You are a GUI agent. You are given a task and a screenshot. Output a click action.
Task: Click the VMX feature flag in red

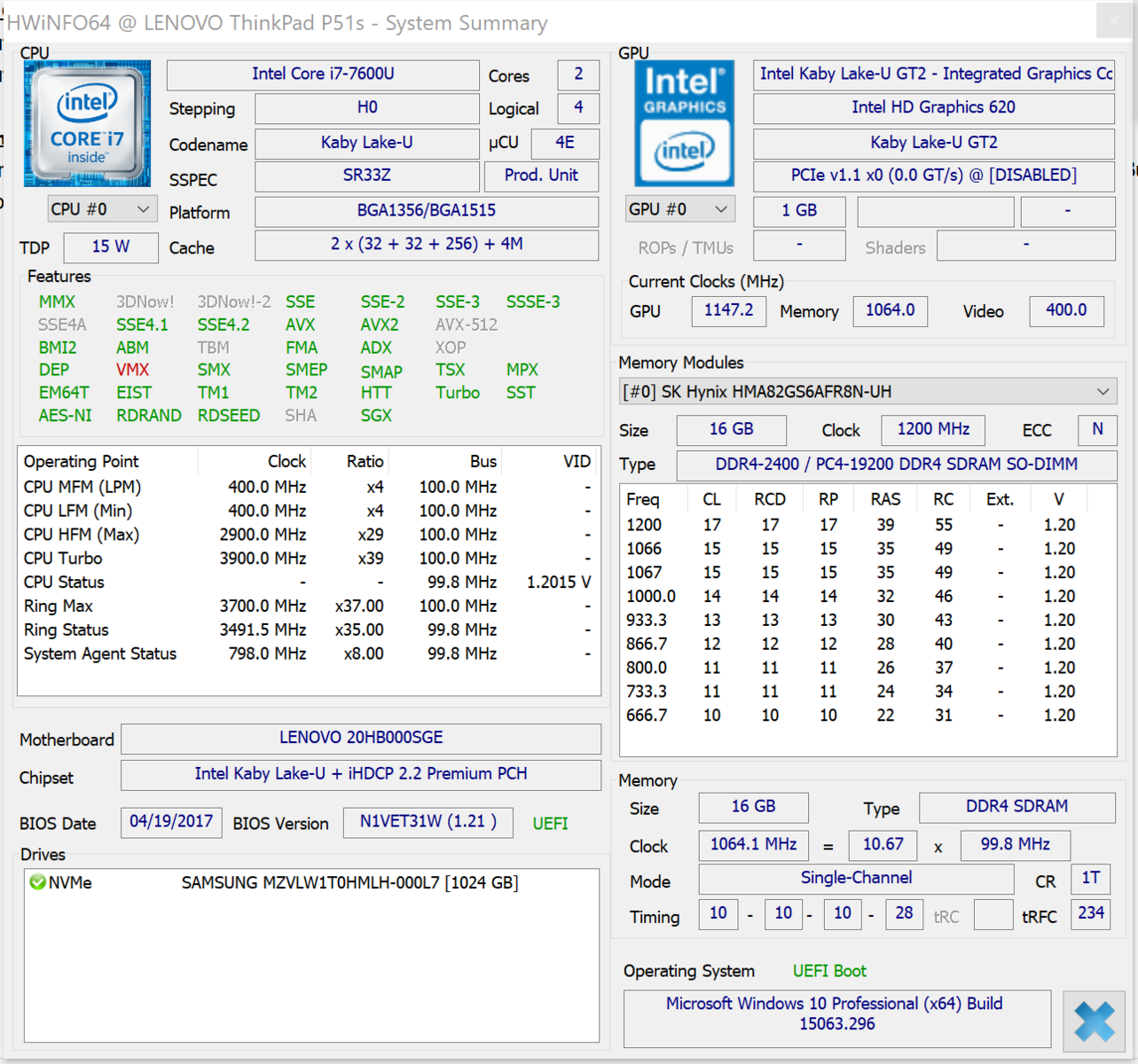[132, 370]
